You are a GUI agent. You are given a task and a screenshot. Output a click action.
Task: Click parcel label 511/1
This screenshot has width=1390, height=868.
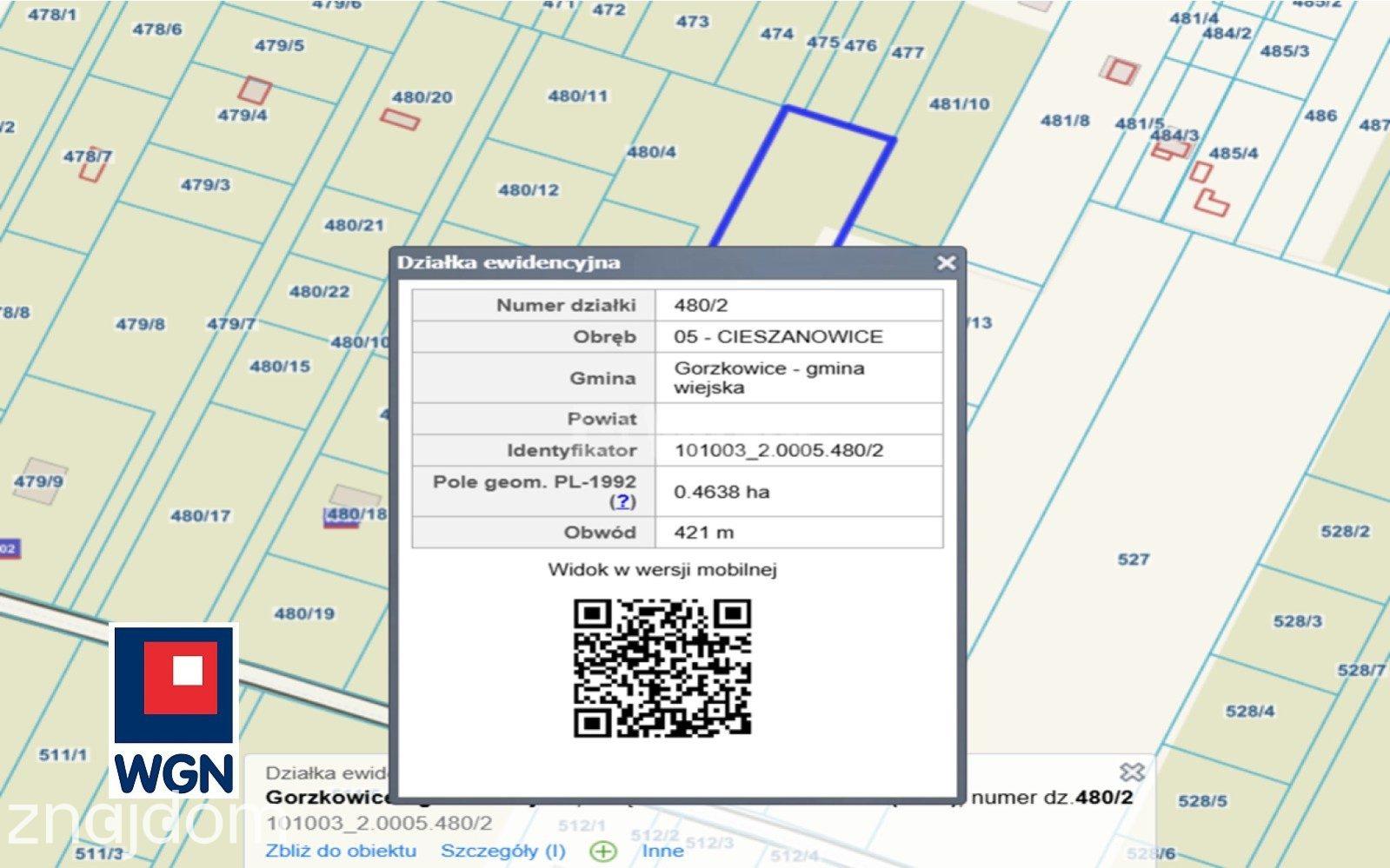tap(63, 755)
